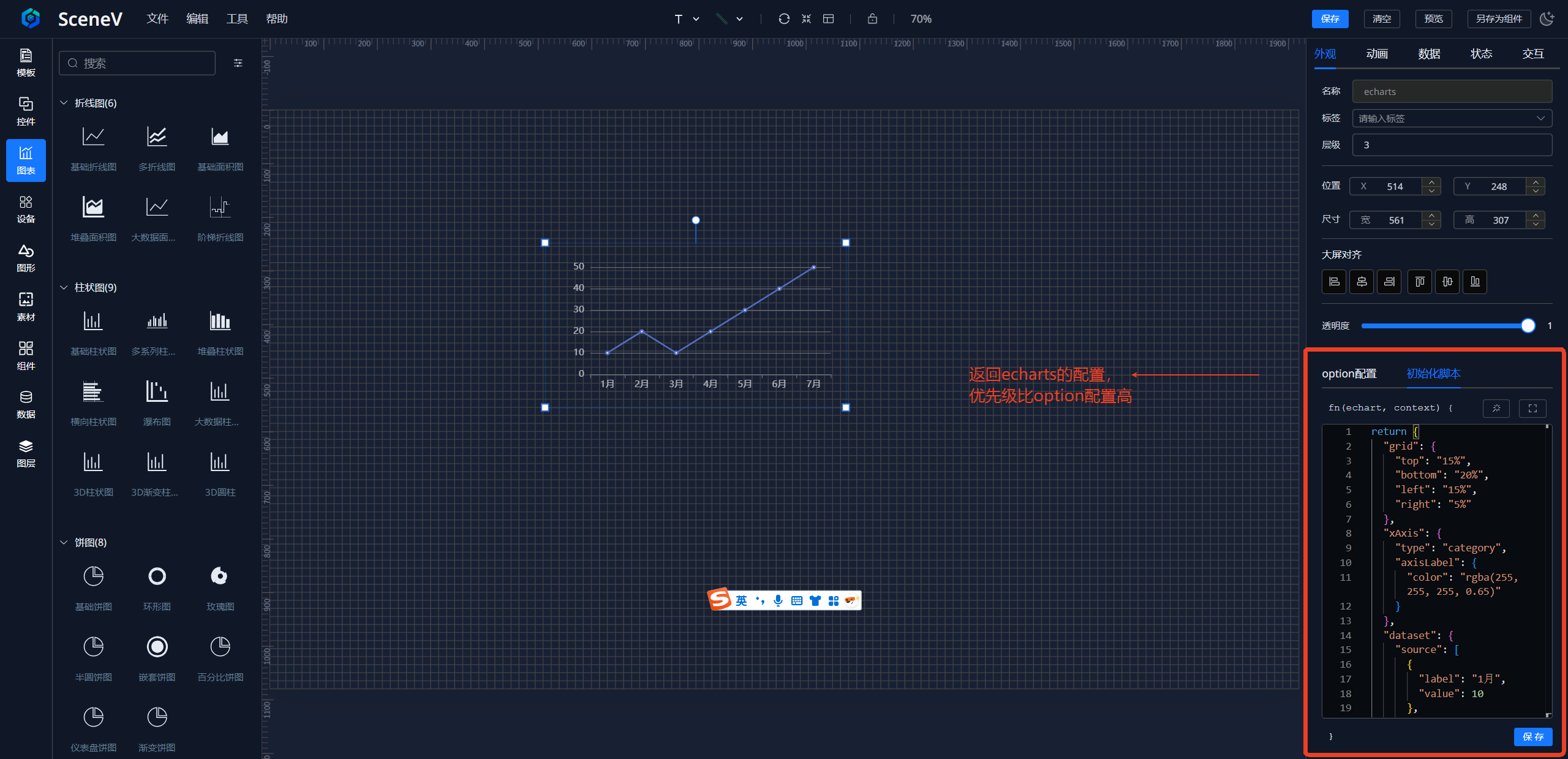The image size is (1568, 759).
Task: Collapse the 柱状图(9) category
Action: [x=64, y=287]
